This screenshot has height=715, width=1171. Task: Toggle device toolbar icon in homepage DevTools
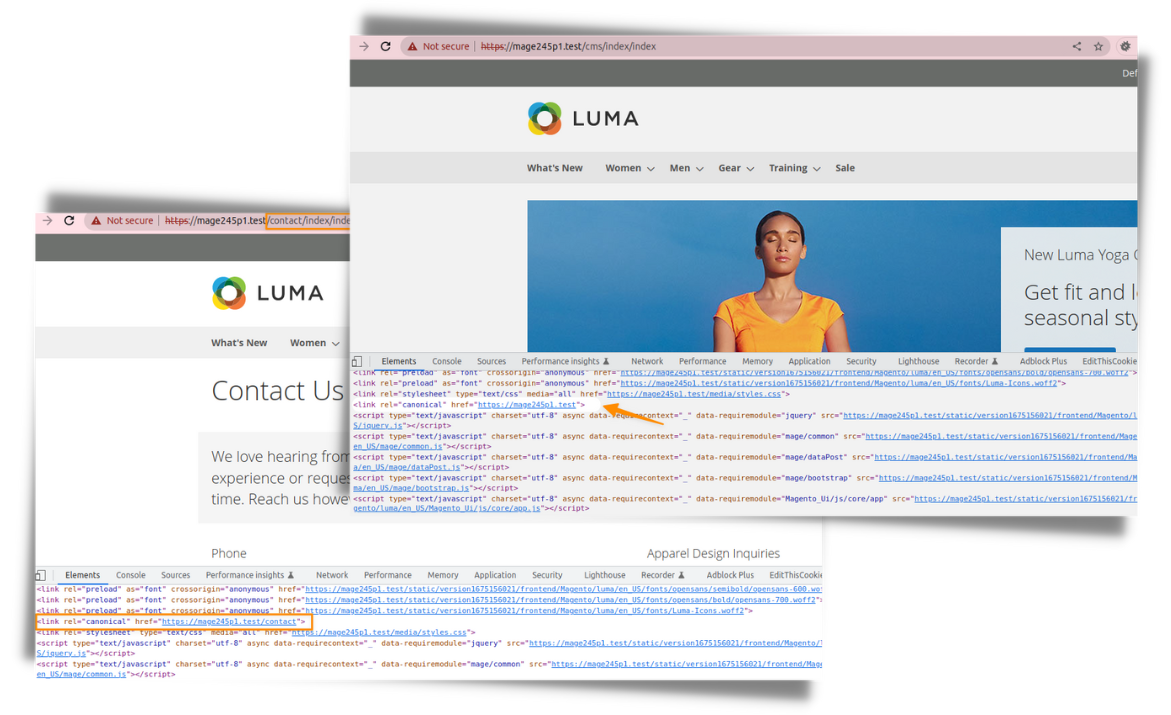[357, 362]
